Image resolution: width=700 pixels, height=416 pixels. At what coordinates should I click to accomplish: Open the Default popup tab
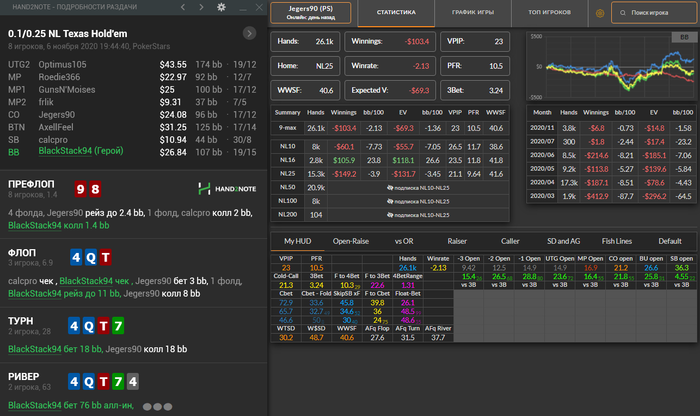(x=670, y=241)
